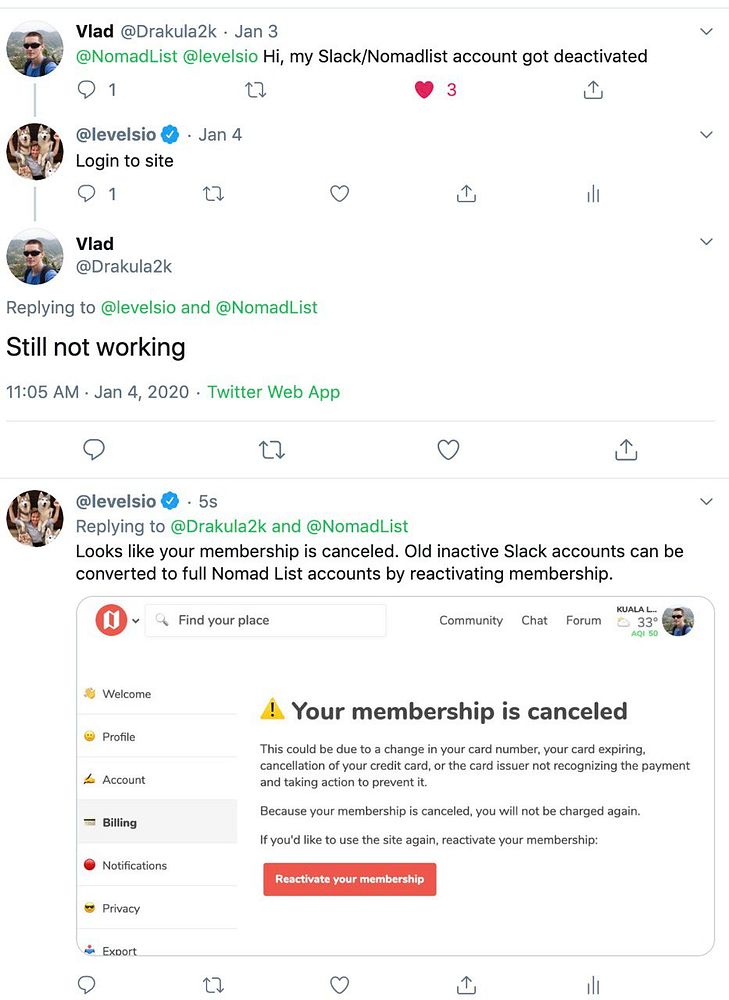
Task: Click the Reactivate your membership button
Action: pos(349,879)
